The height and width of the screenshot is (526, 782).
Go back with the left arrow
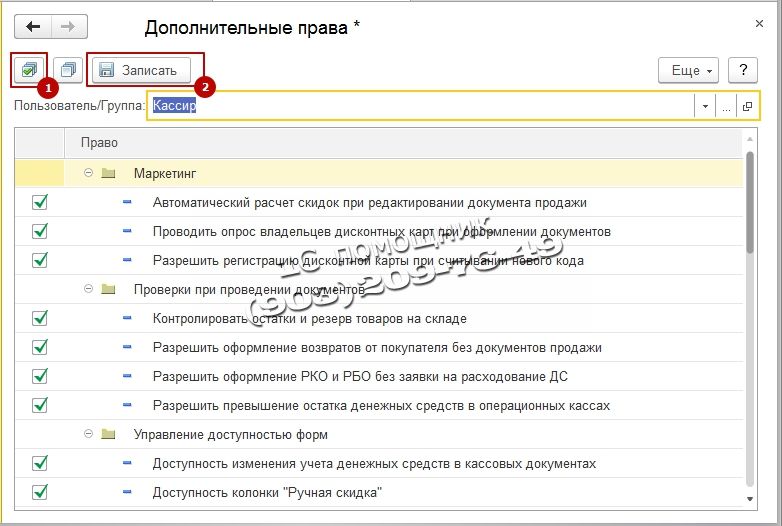click(33, 27)
